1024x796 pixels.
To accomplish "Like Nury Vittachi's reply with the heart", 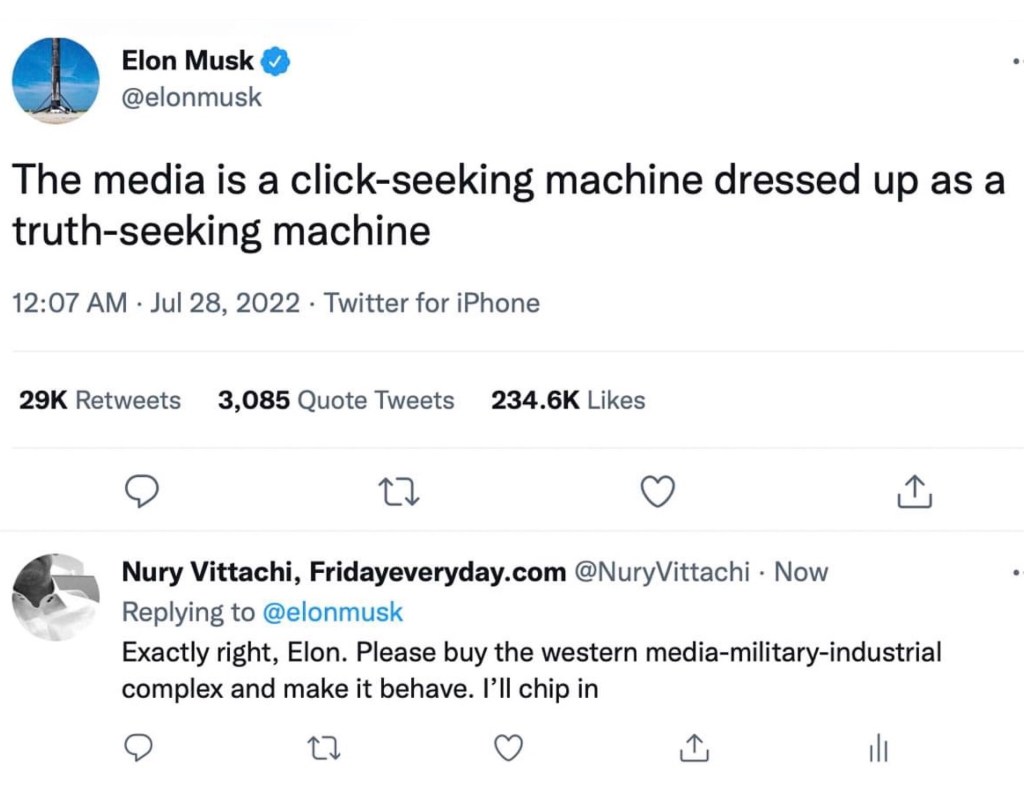I will [510, 747].
